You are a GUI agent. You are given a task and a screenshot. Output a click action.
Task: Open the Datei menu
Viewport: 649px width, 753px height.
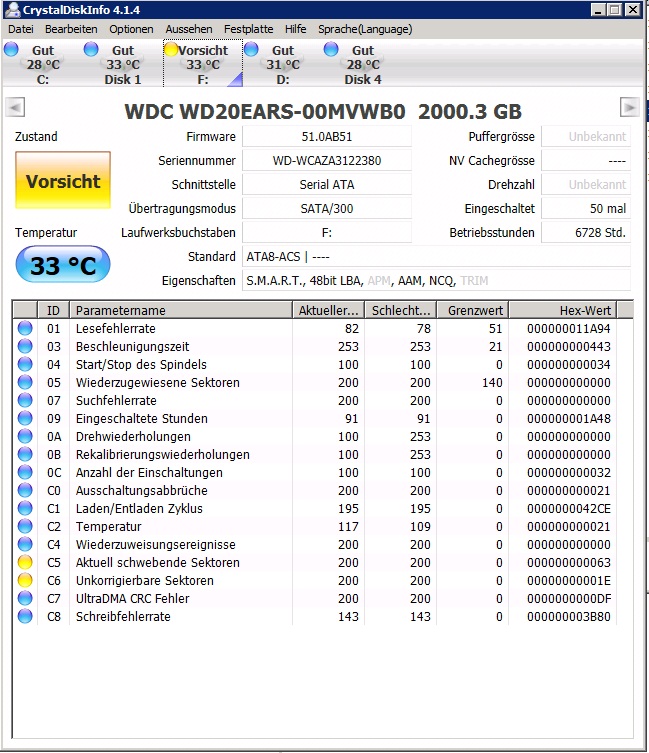[x=21, y=29]
